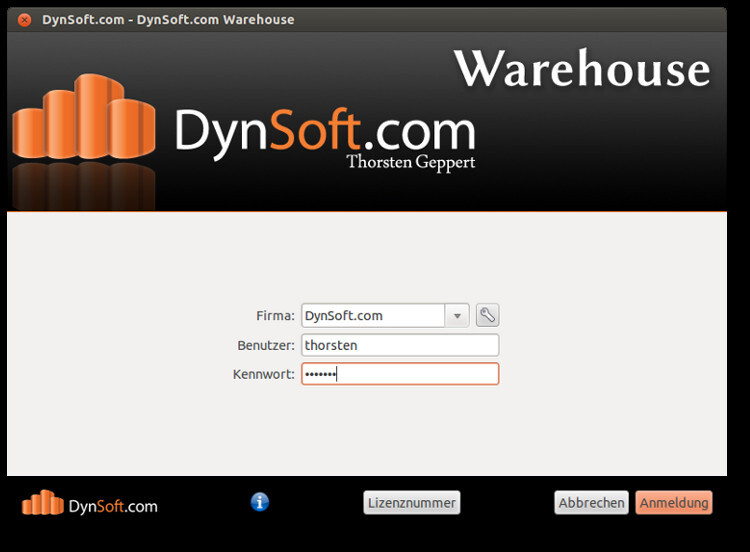The image size is (750, 552).
Task: Log in with the Anmeldung button
Action: click(x=674, y=503)
